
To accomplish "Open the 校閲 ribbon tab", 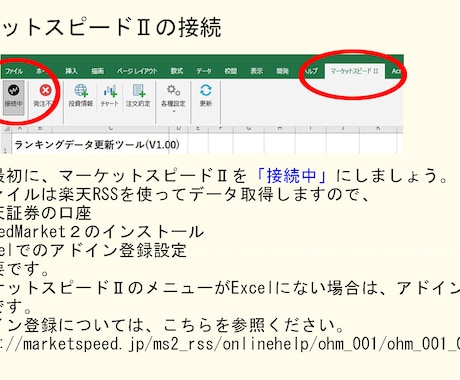I will point(230,71).
